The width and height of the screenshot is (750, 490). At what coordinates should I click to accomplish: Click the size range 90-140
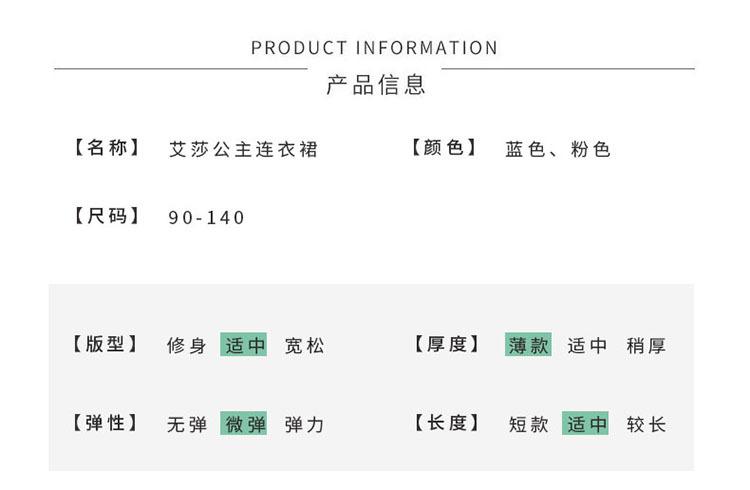pos(206,218)
